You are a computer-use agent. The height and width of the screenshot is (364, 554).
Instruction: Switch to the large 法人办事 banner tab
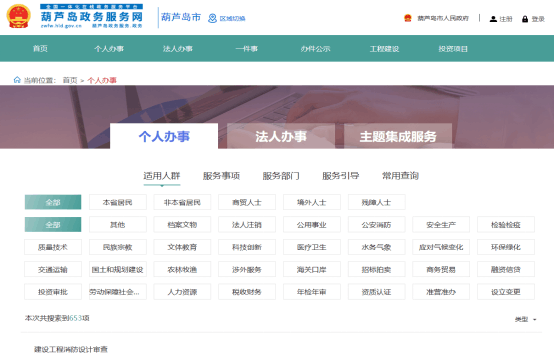click(281, 136)
